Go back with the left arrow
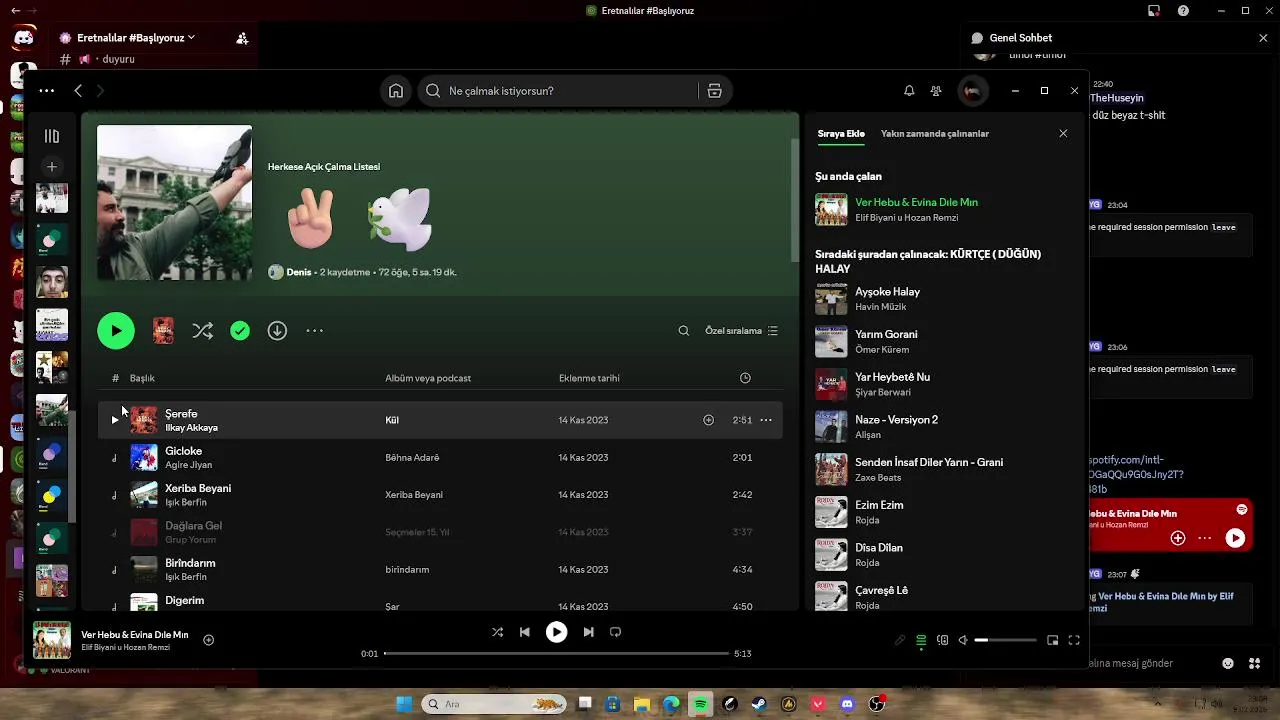The width and height of the screenshot is (1280, 720). pyautogui.click(x=78, y=91)
